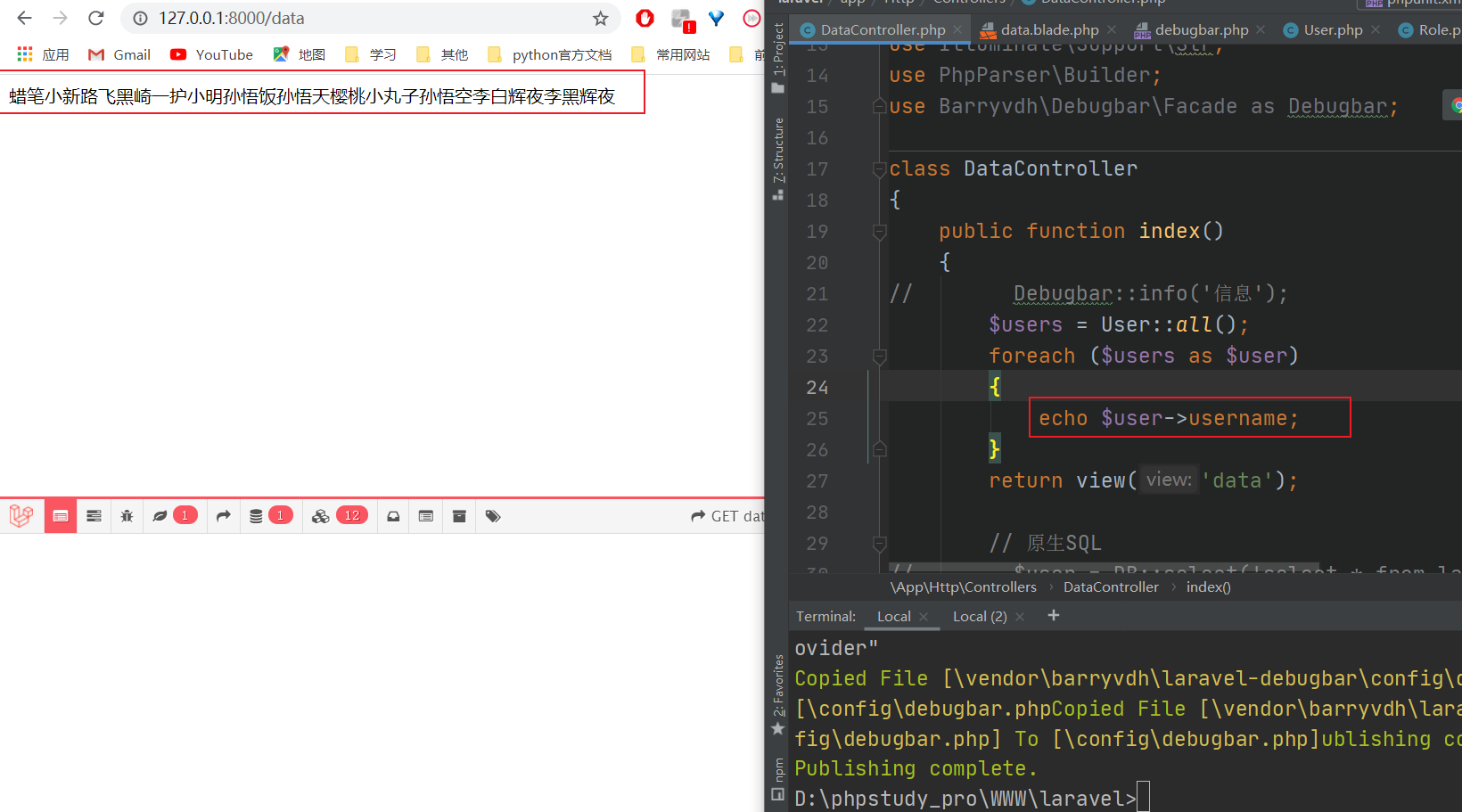Open the Debugbar Exceptions bug icon

[127, 516]
